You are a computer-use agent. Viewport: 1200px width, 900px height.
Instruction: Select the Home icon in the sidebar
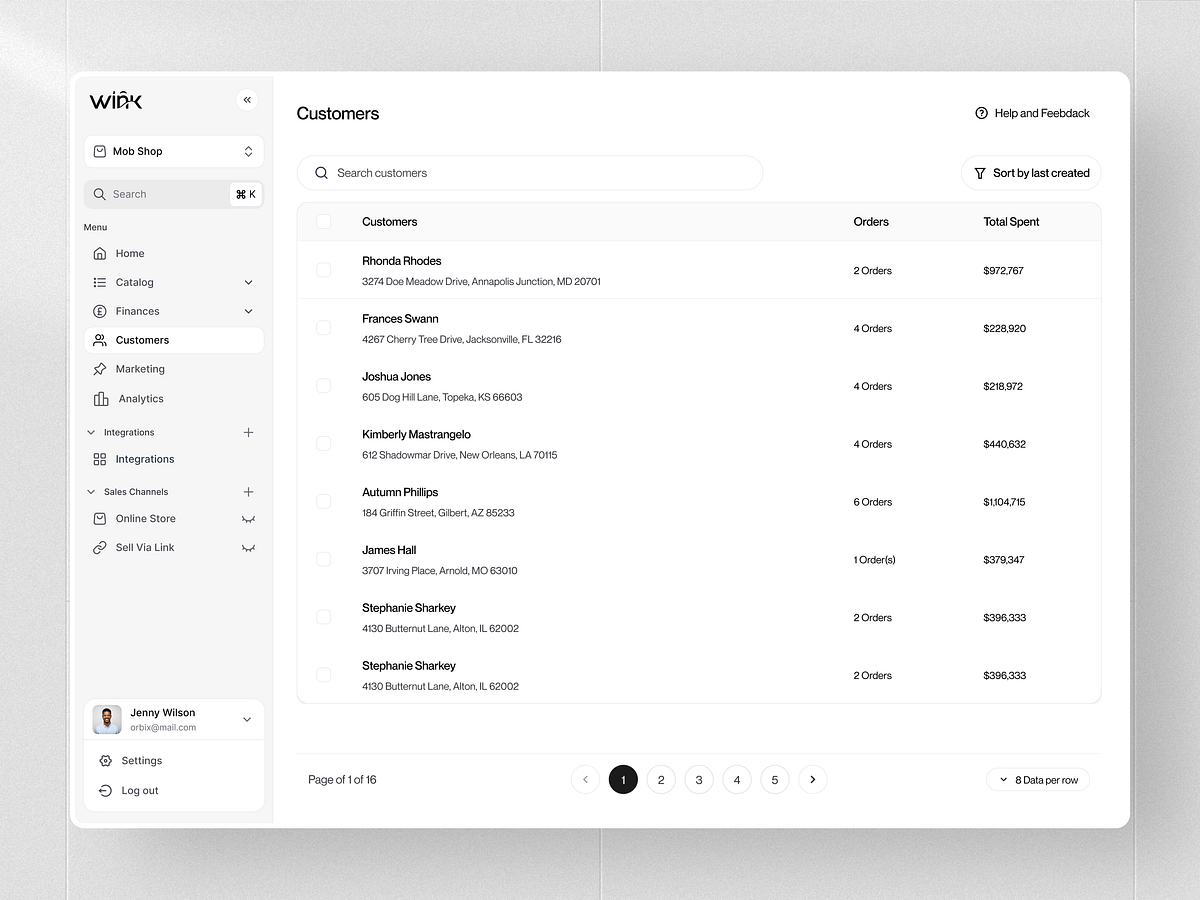[100, 253]
